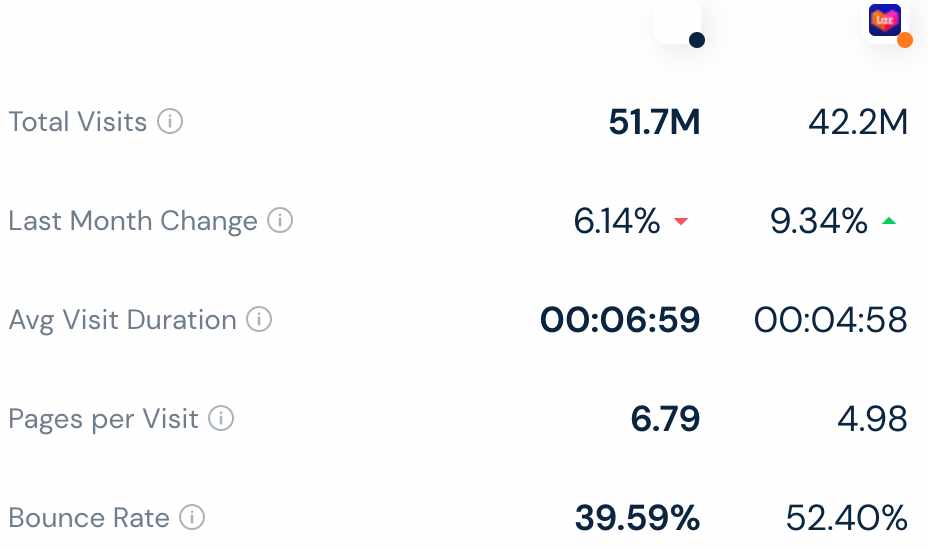The height and width of the screenshot is (550, 928).
Task: Click the blank first site logo card
Action: pos(677,21)
